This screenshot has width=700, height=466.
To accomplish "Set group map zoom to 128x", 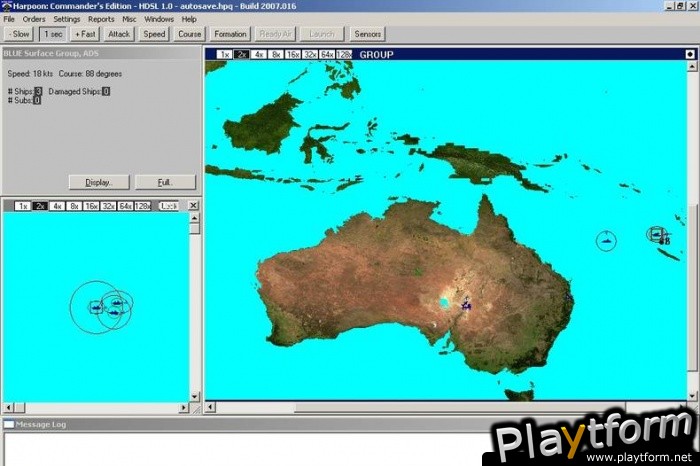I will coord(344,54).
